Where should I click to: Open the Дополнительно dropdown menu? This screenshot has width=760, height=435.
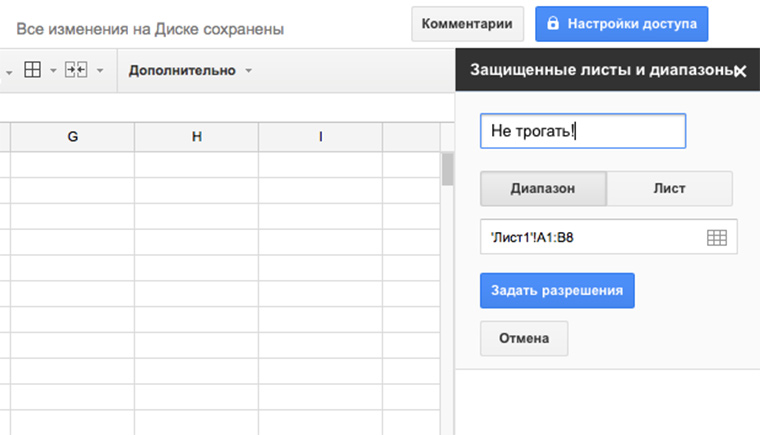[x=190, y=71]
